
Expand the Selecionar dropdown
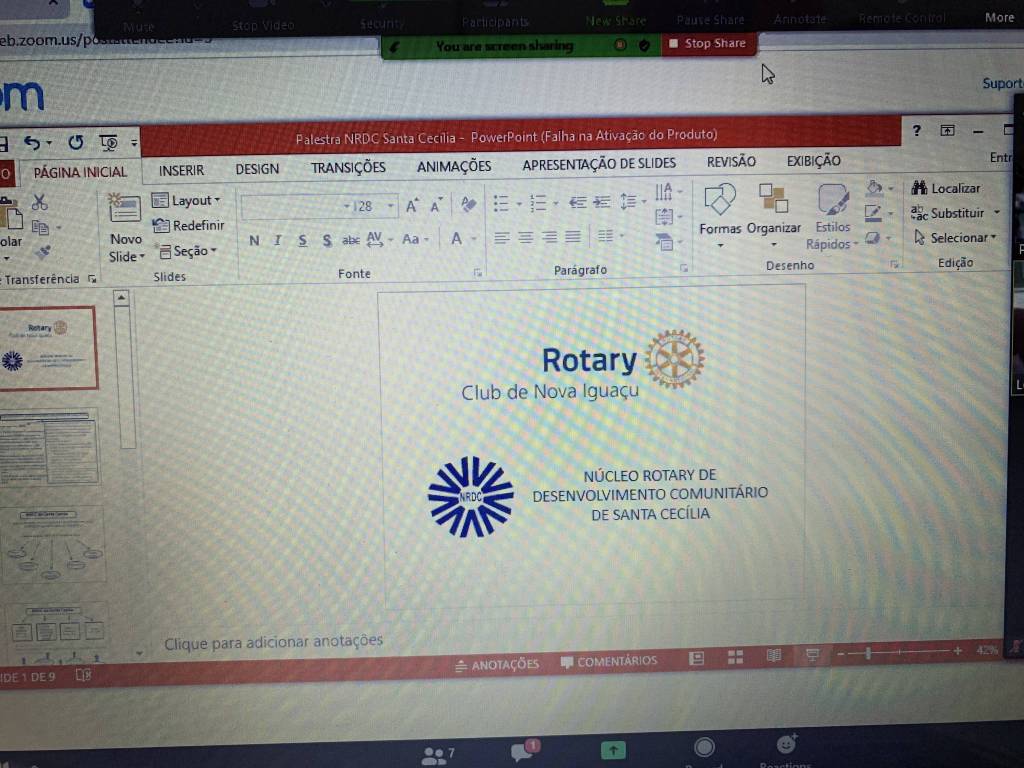(x=956, y=238)
